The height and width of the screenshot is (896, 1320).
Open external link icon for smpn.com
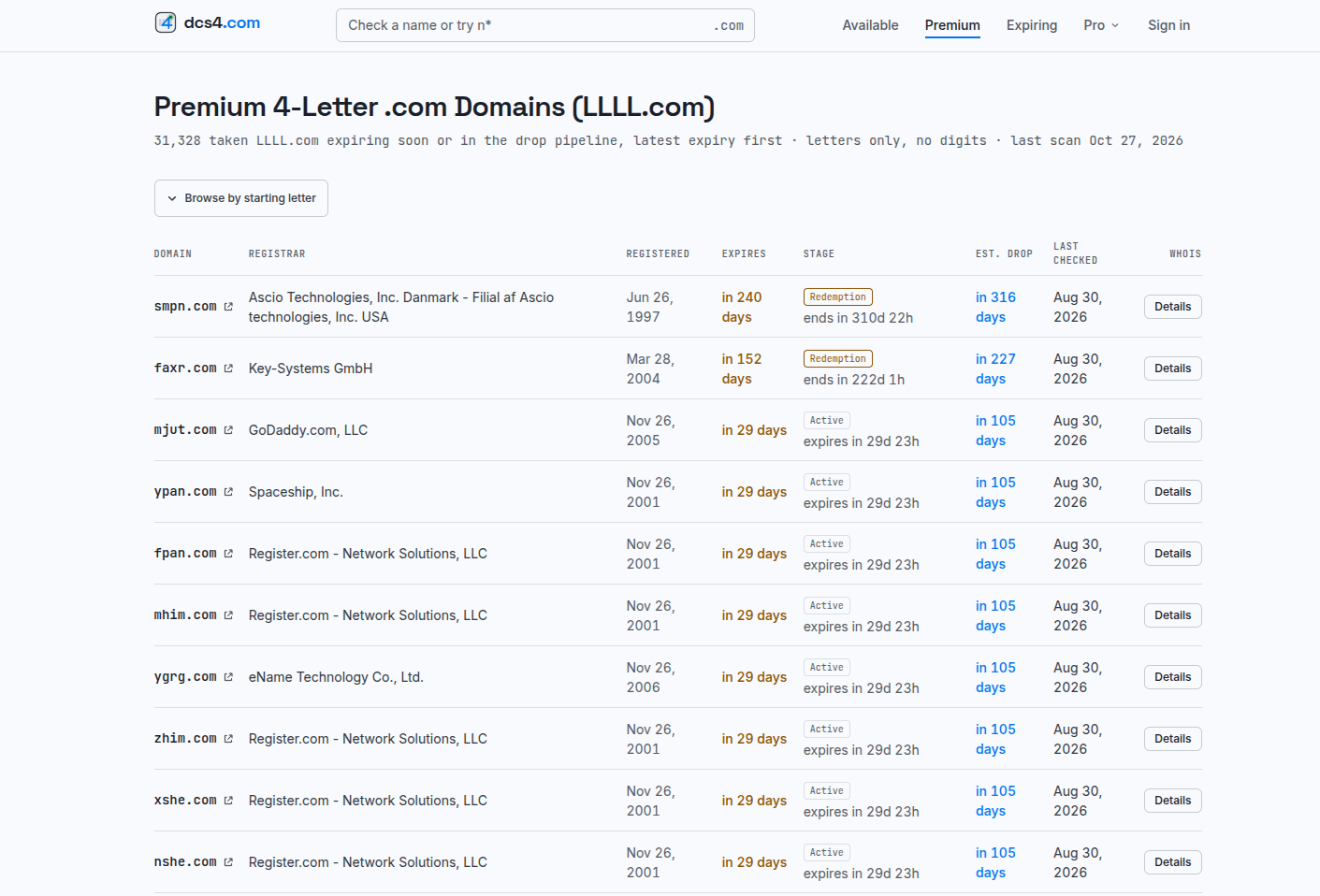(228, 307)
